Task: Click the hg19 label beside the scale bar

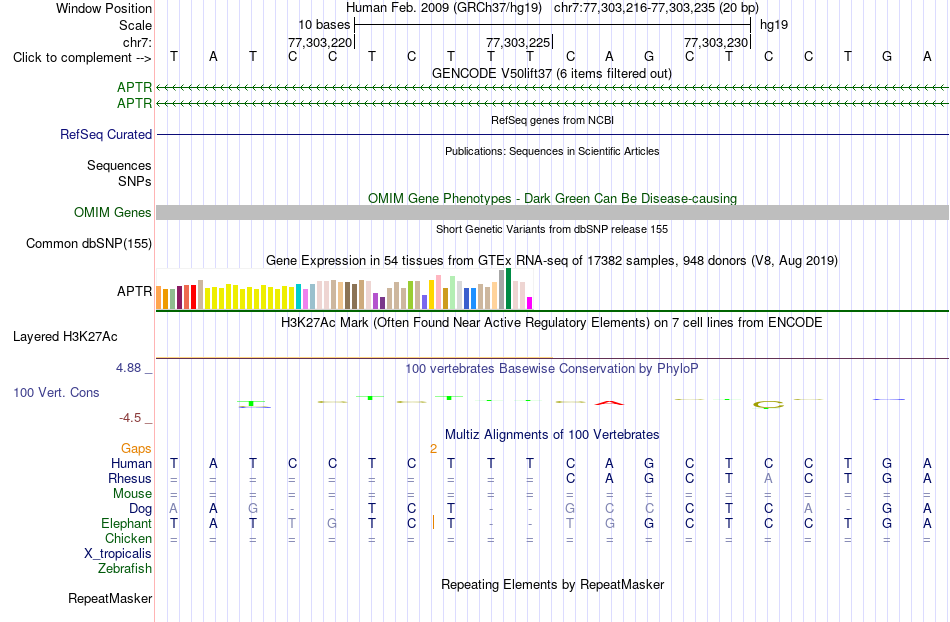Action: tap(774, 25)
